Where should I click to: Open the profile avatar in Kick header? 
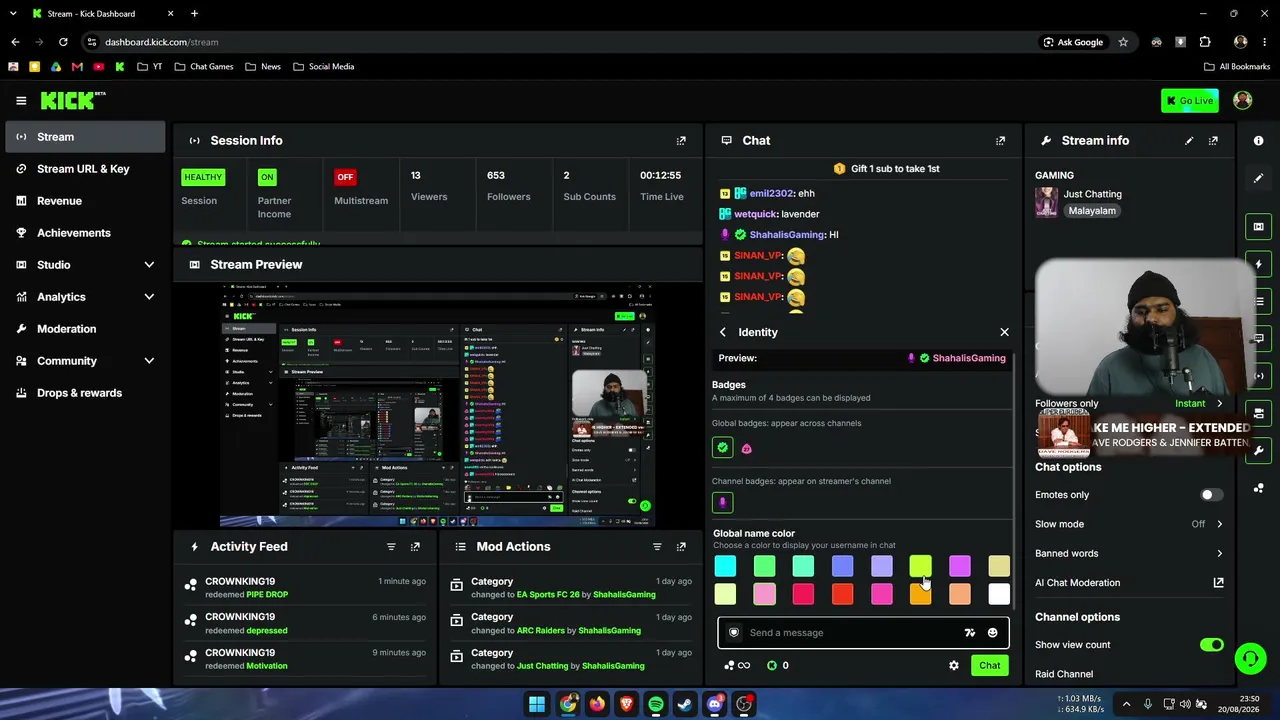1243,101
